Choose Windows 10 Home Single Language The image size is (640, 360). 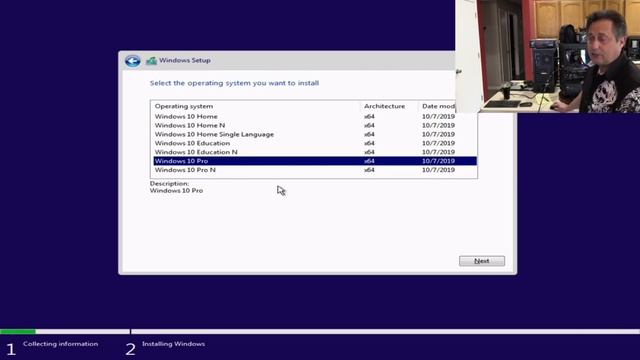315,134
